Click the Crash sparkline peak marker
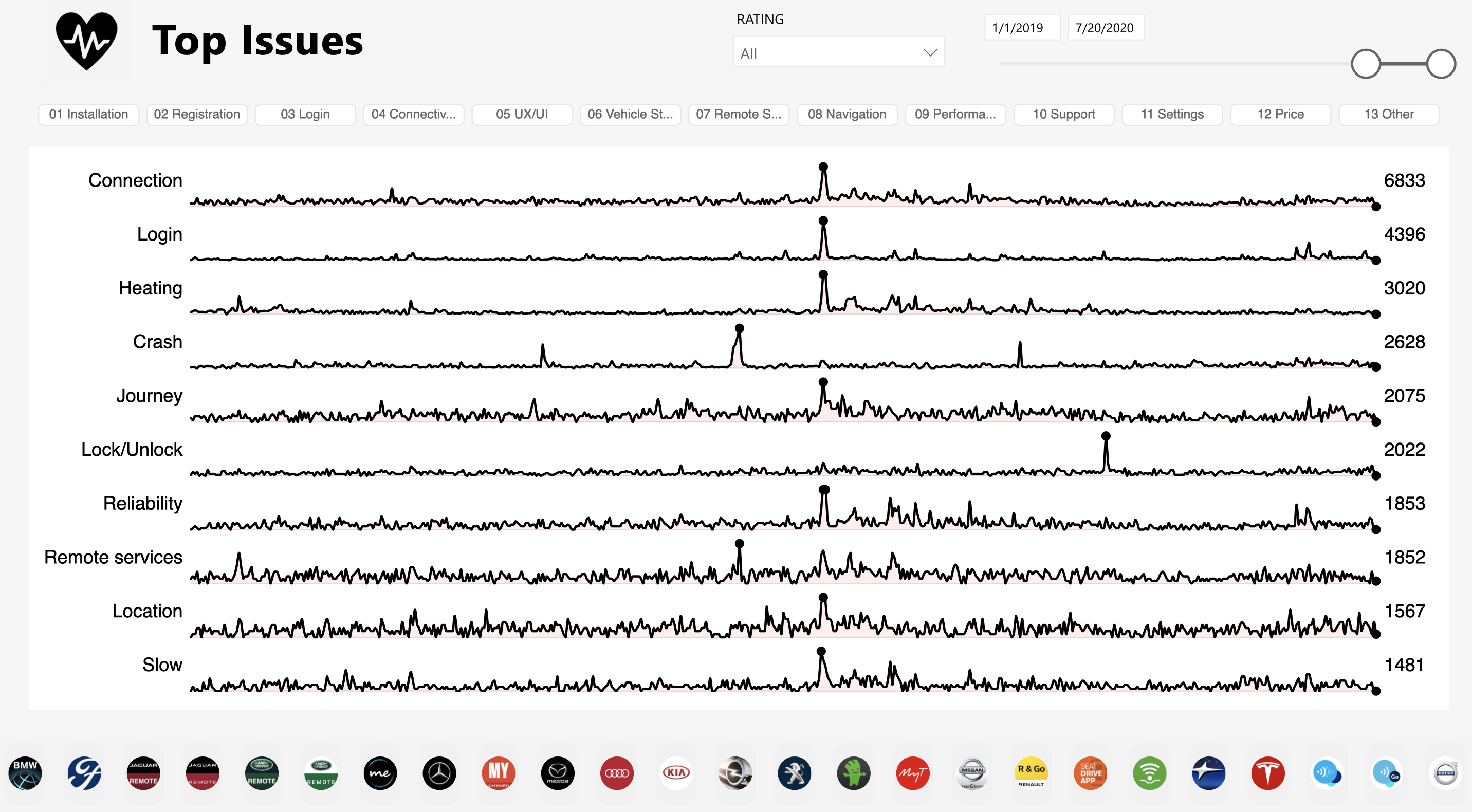This screenshot has width=1472, height=812. (740, 328)
